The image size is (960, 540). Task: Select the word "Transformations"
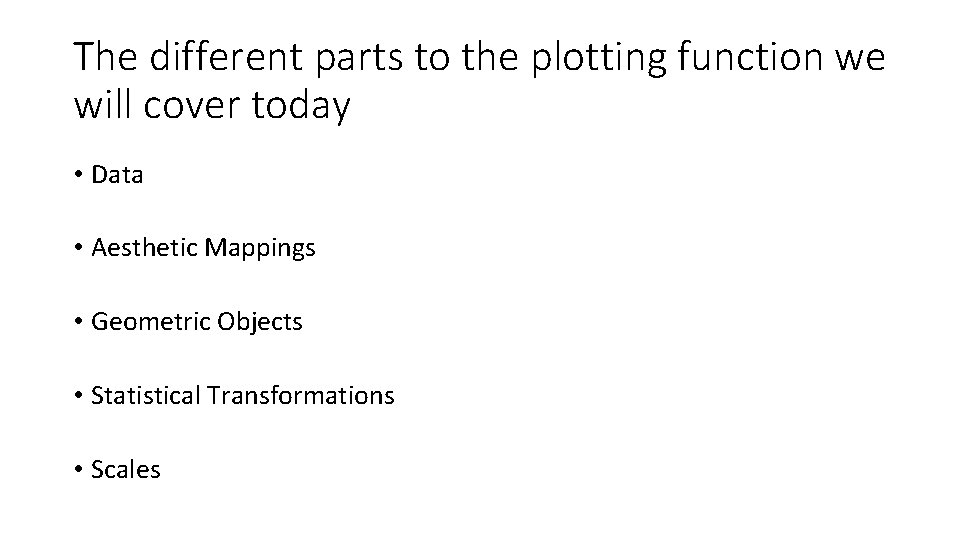pos(300,396)
